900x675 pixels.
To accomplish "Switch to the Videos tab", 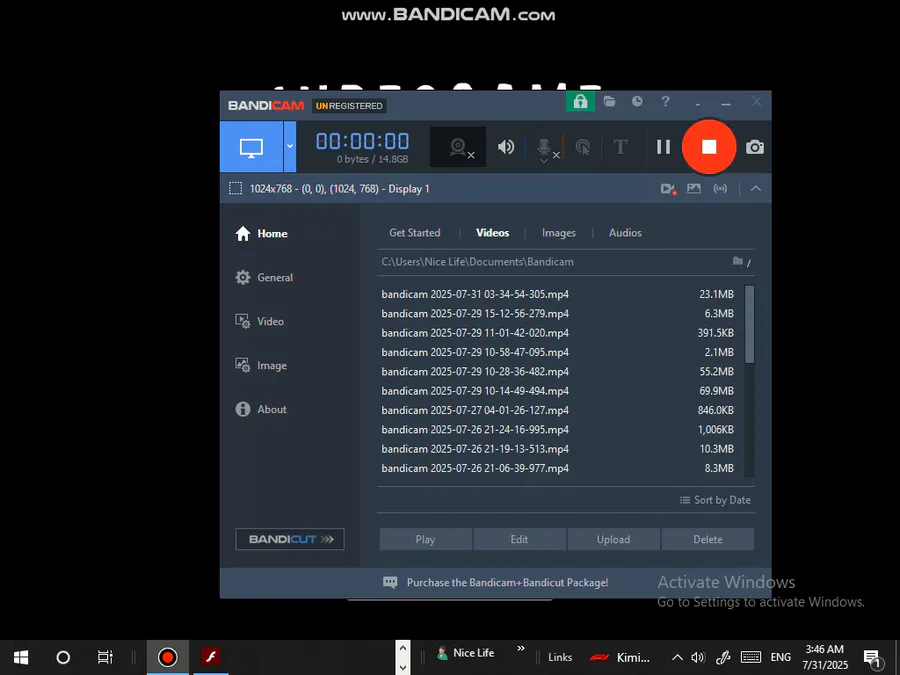I will point(492,232).
